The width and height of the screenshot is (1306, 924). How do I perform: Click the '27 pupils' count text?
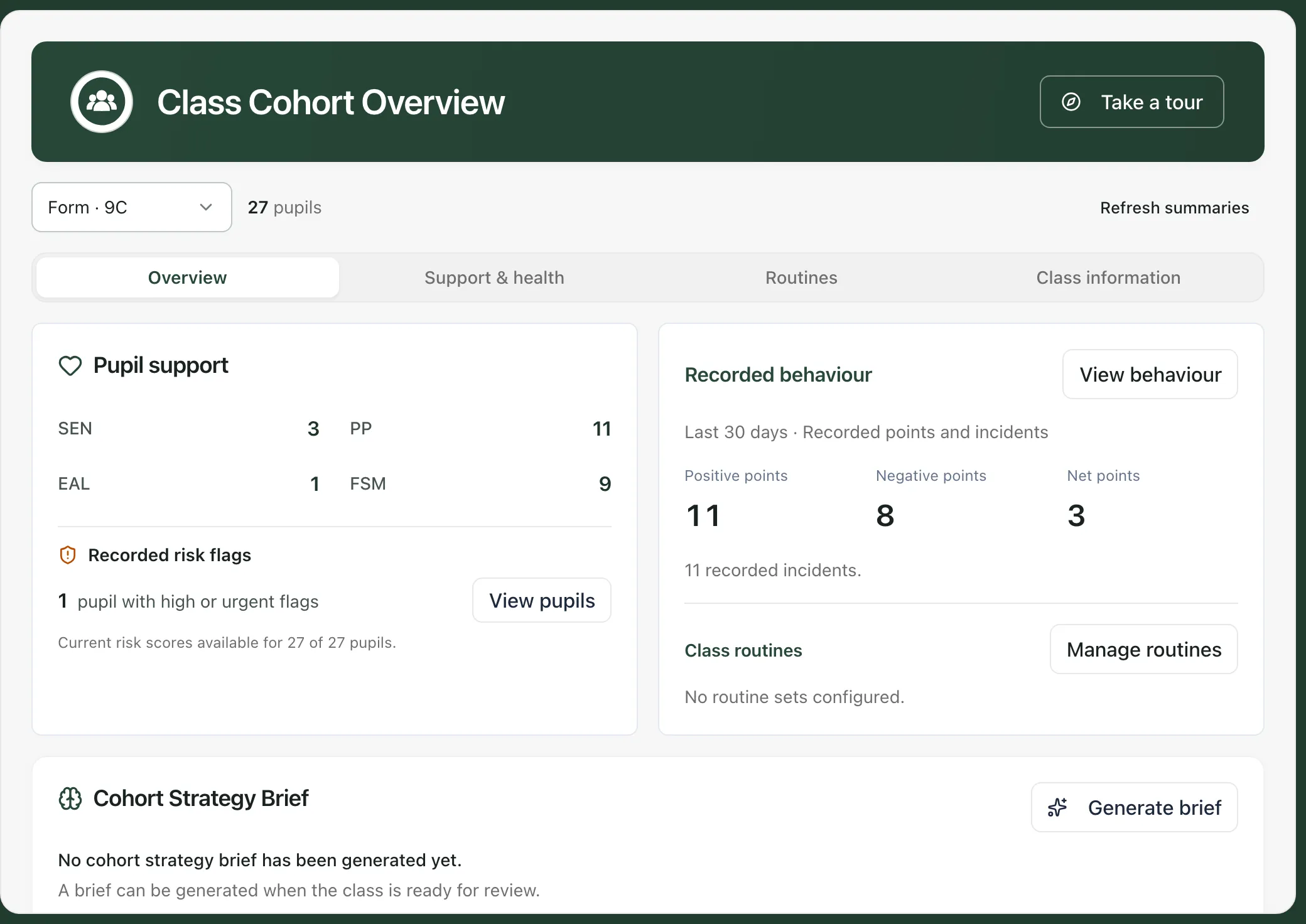(284, 207)
